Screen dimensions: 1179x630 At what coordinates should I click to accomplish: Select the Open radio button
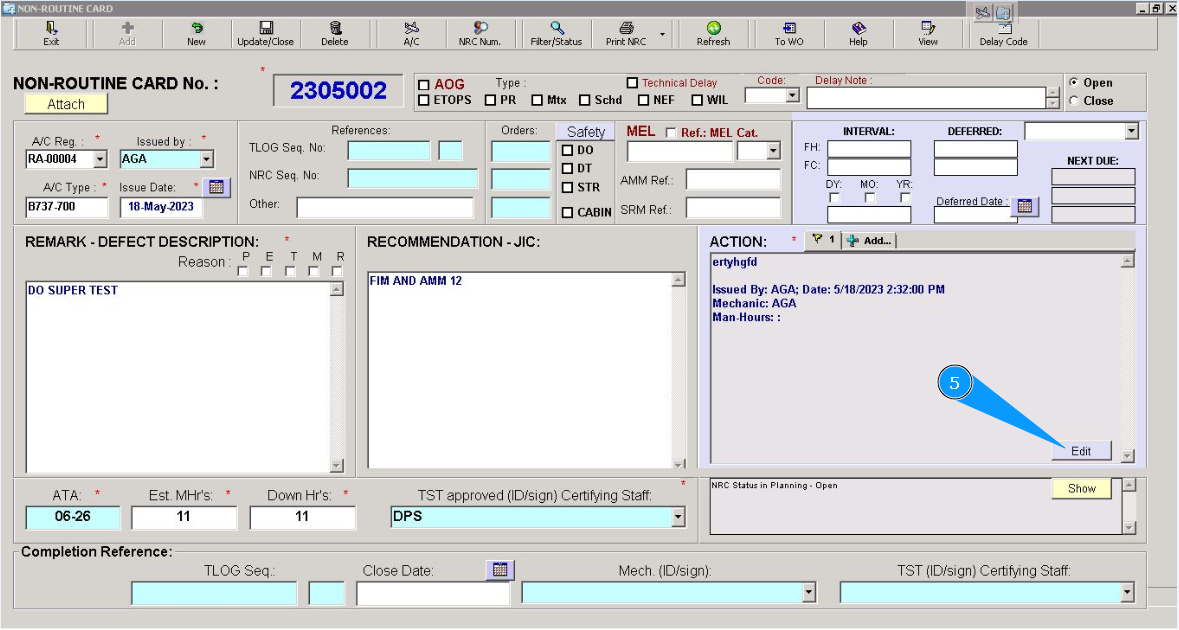[1073, 83]
